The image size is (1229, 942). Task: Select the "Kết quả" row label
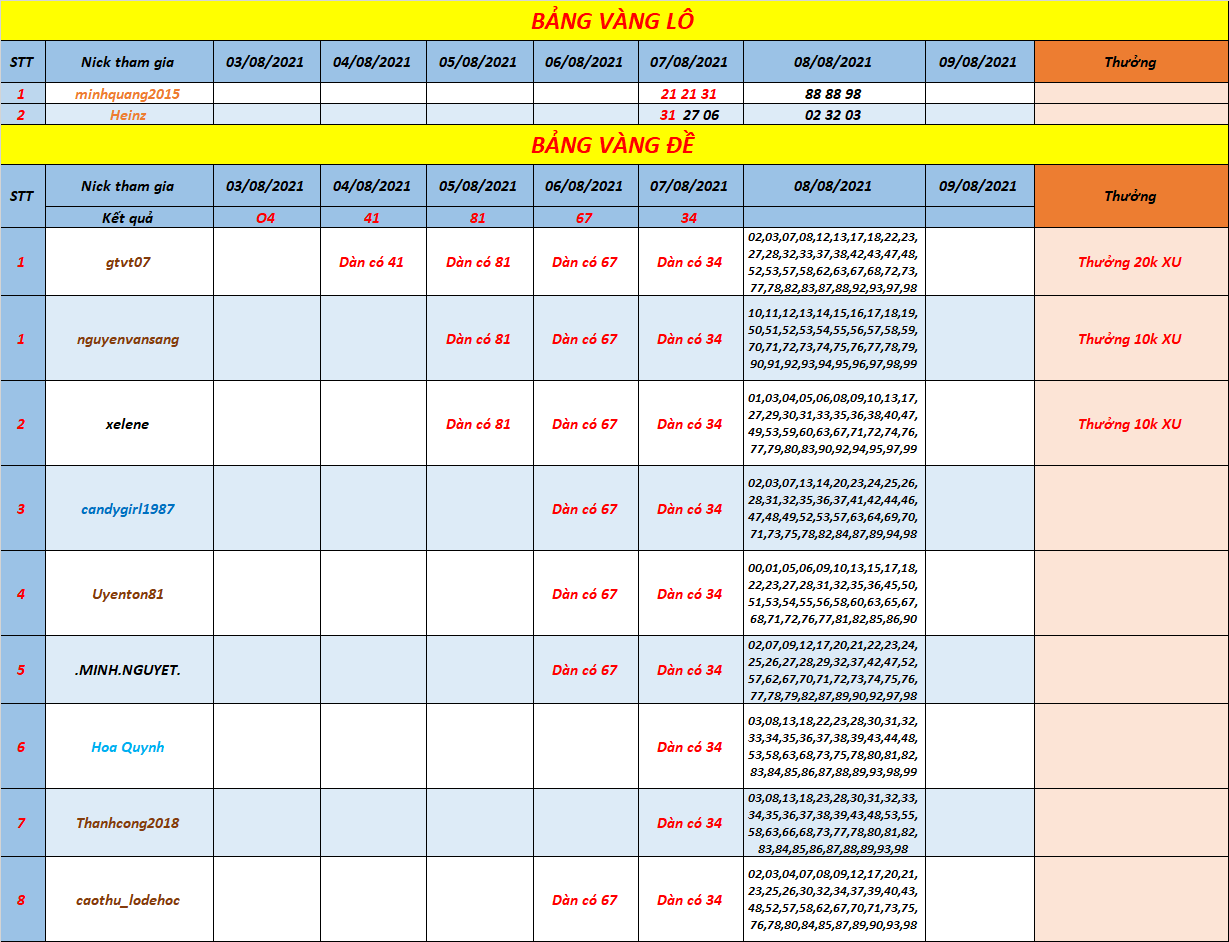pos(128,218)
